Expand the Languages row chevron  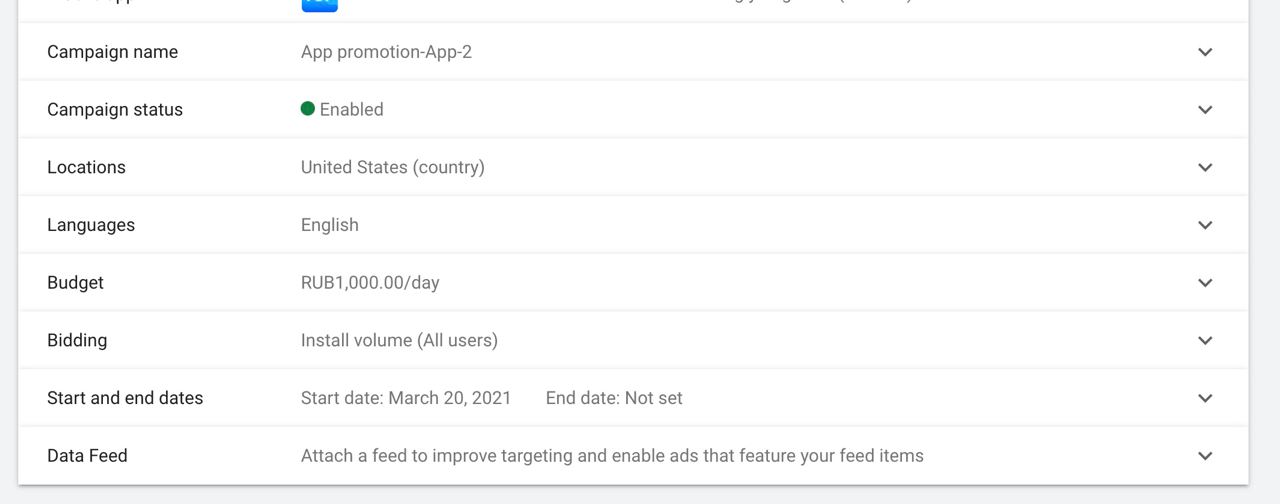1205,225
